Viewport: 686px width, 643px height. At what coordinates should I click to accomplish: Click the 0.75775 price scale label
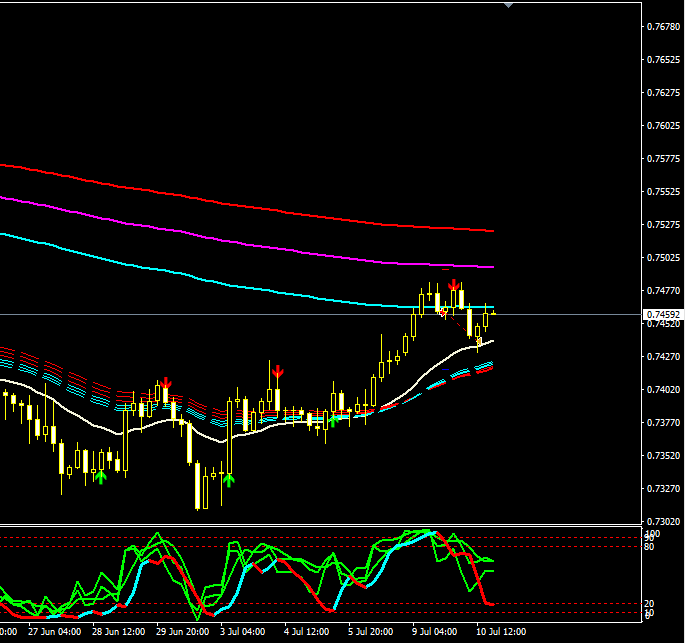663,159
